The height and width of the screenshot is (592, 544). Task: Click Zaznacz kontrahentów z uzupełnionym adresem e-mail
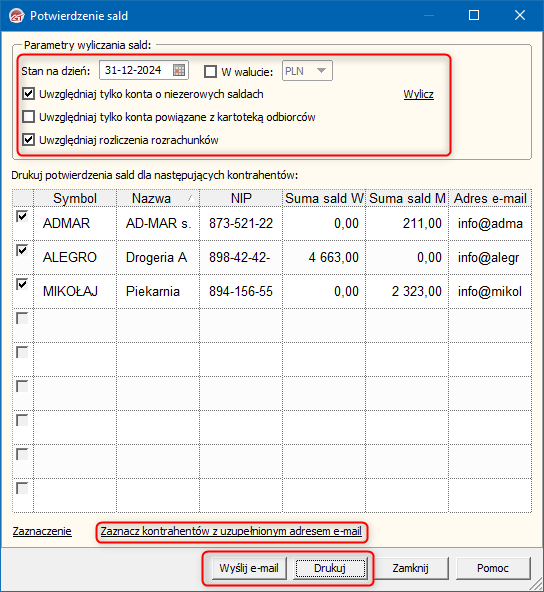coord(231,531)
